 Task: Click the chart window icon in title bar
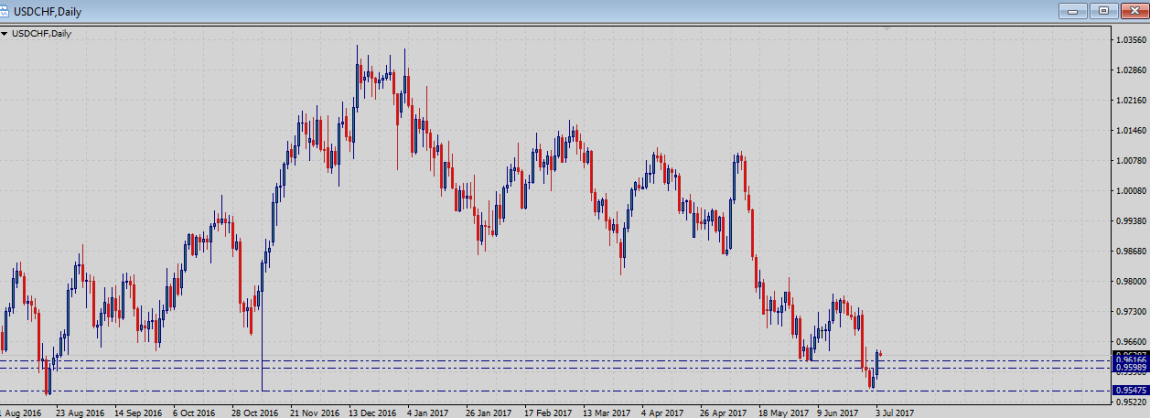pos(6,10)
